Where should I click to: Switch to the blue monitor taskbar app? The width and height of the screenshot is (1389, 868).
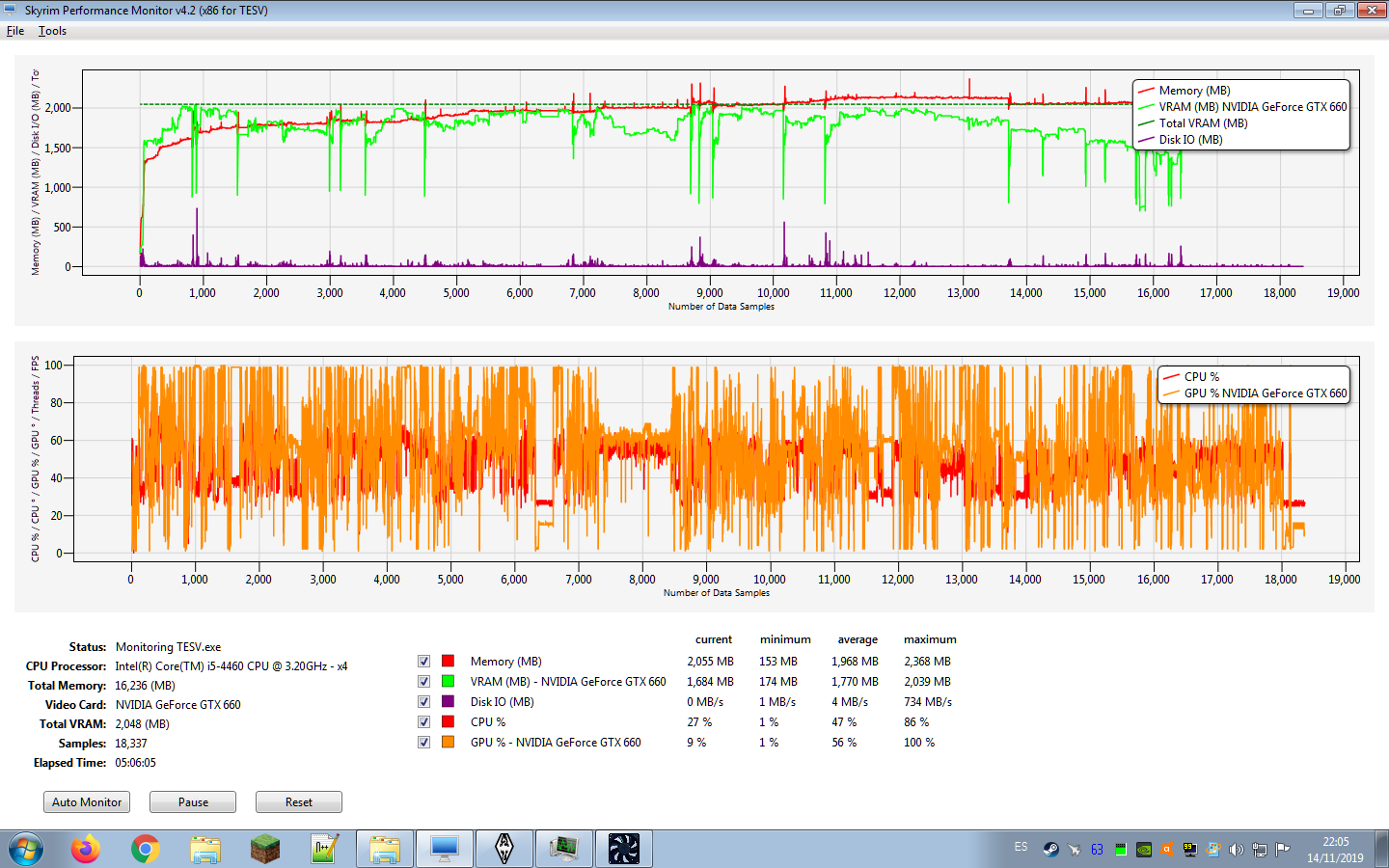(x=445, y=849)
